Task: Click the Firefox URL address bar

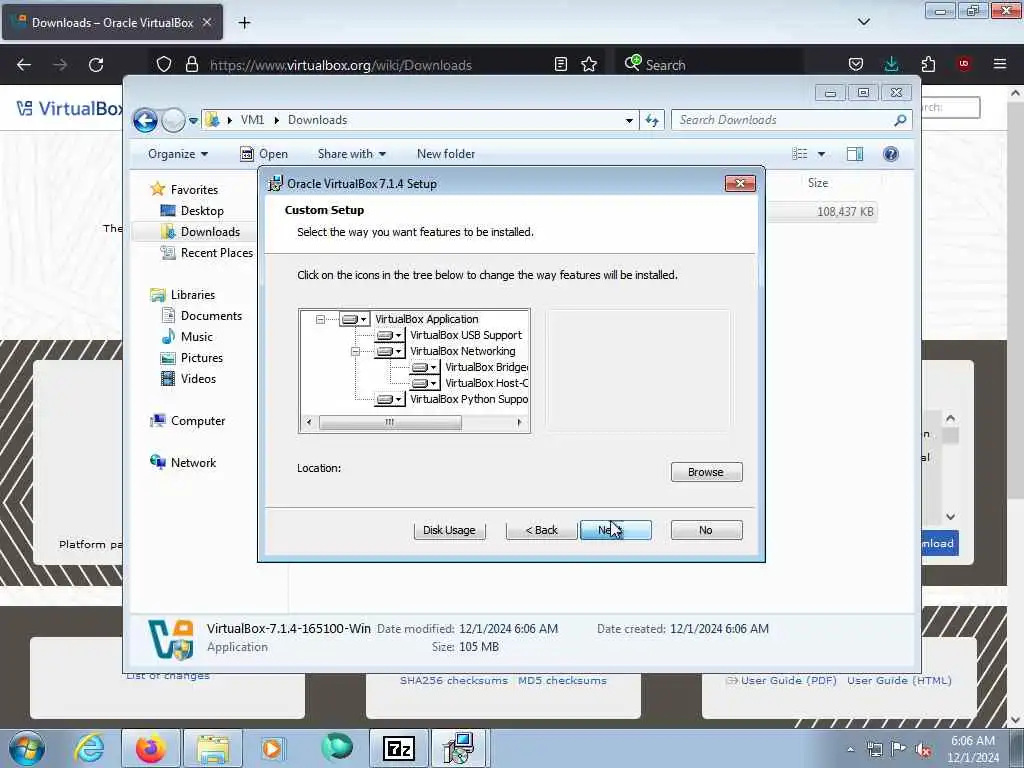Action: pyautogui.click(x=340, y=65)
